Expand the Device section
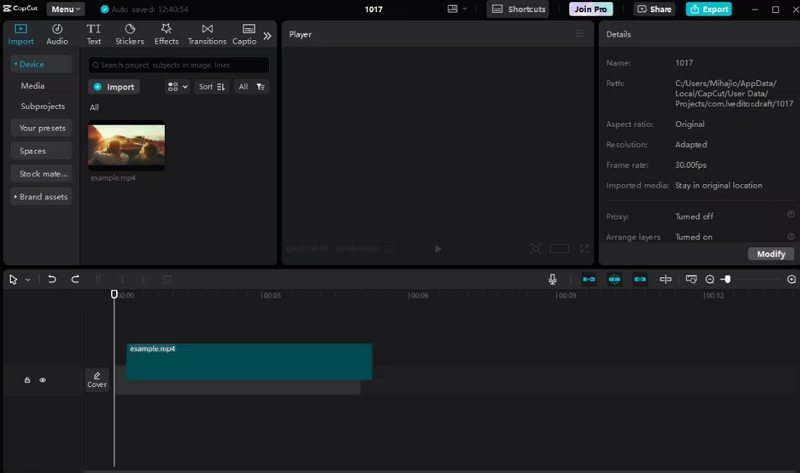Viewport: 800px width, 473px height. [x=41, y=64]
